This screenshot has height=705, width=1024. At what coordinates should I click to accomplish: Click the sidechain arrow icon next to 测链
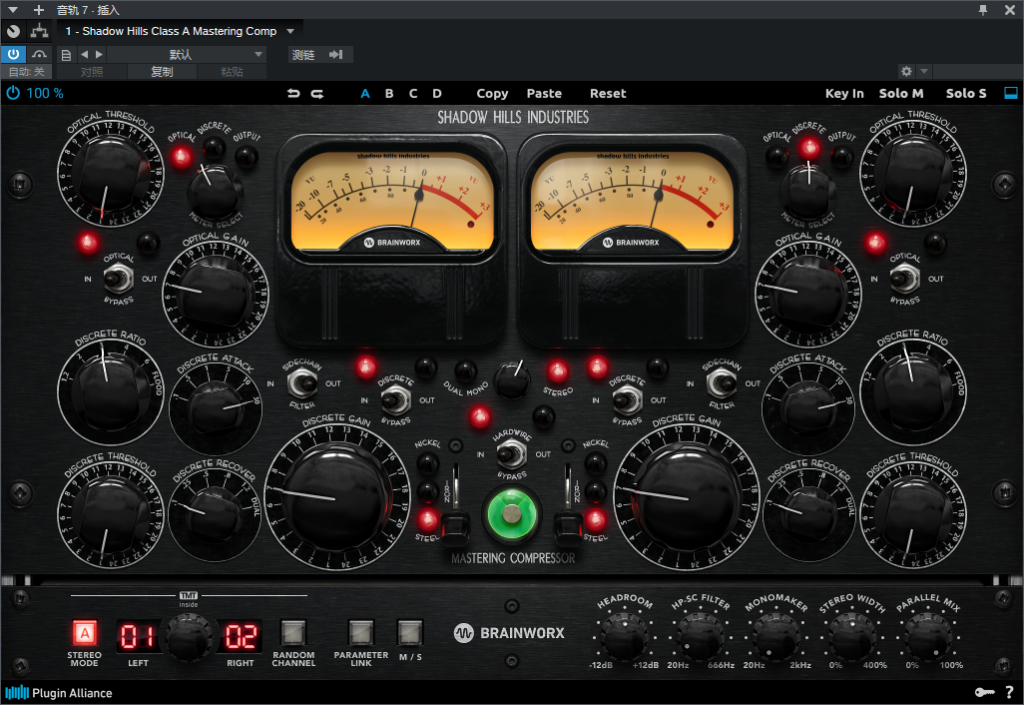336,55
